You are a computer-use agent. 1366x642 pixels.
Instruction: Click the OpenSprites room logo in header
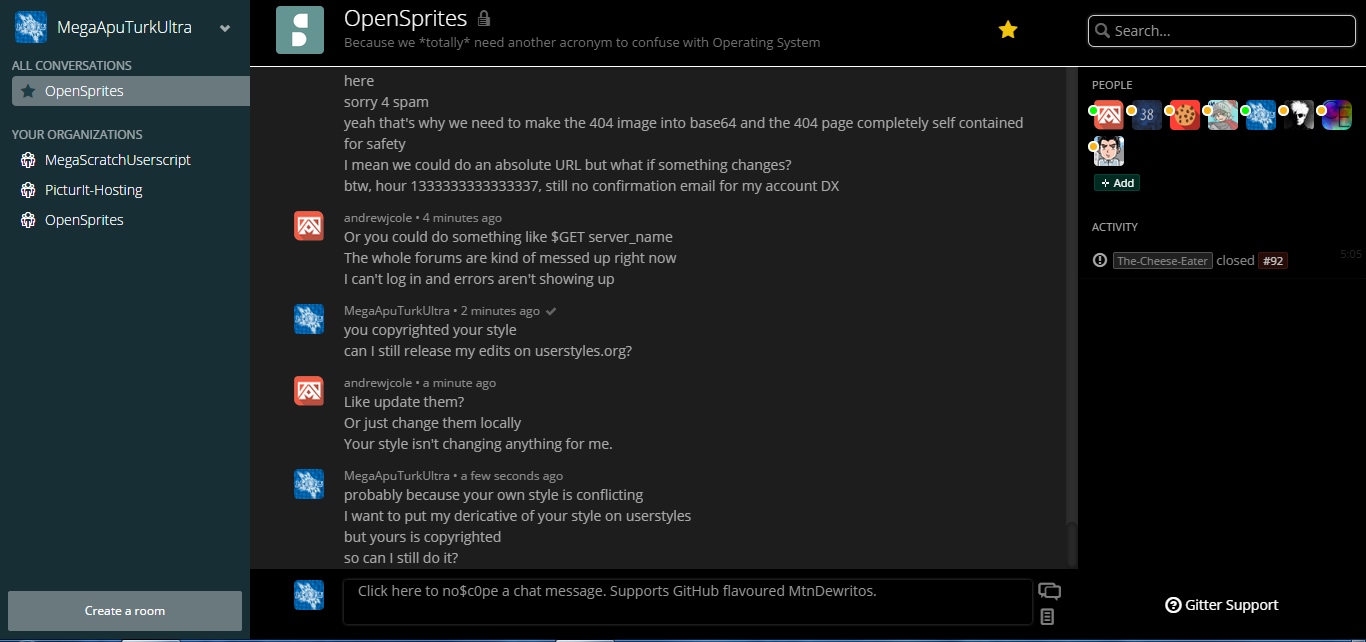click(300, 30)
